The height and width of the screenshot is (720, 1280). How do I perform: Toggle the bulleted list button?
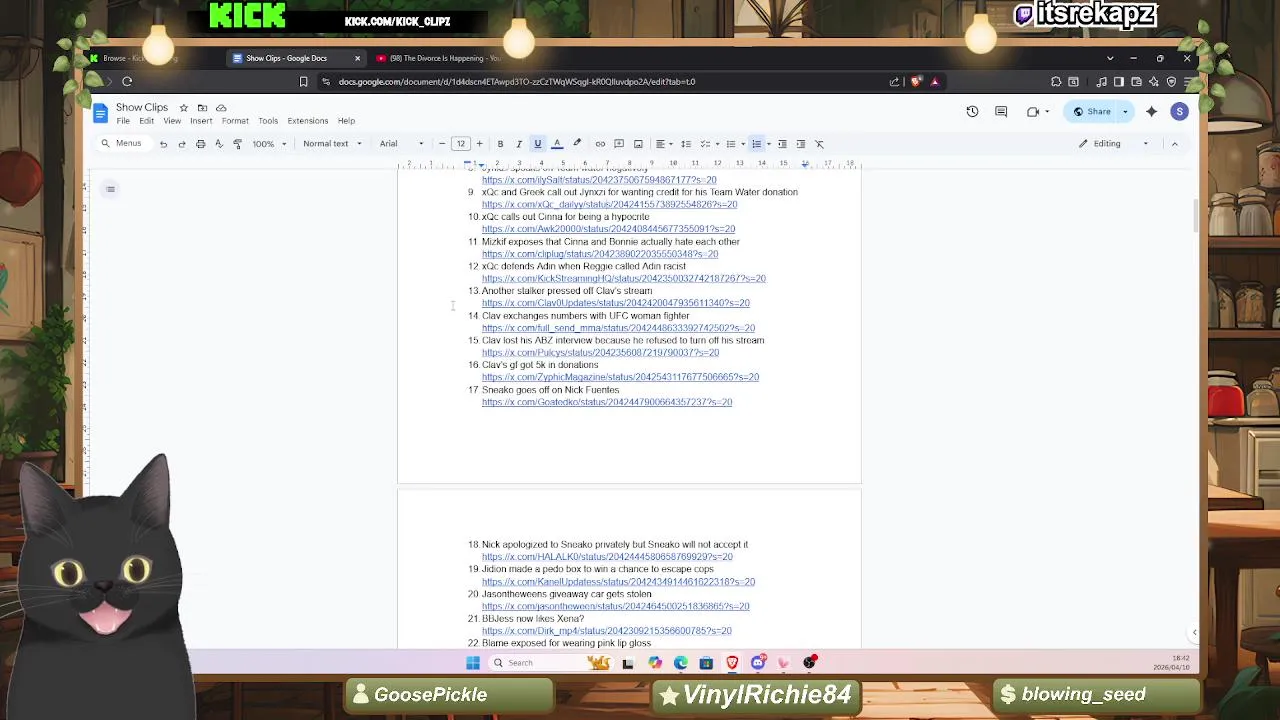click(731, 144)
